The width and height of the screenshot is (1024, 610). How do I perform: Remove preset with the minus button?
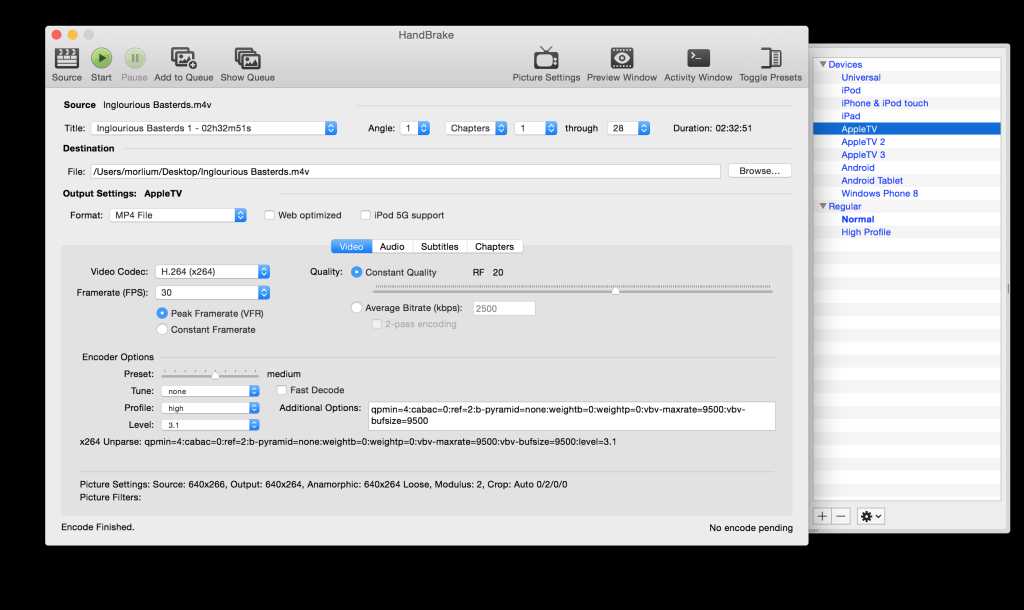(x=841, y=516)
